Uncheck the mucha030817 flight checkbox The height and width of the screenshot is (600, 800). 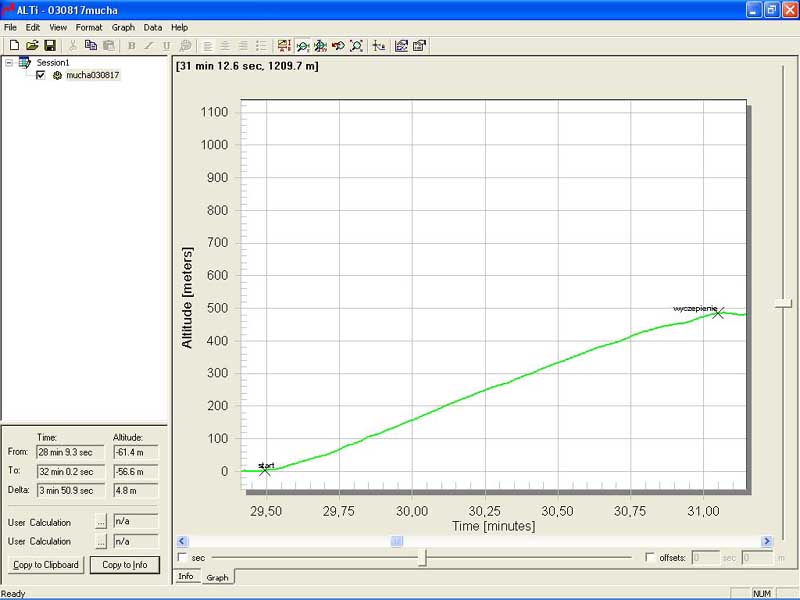point(40,75)
